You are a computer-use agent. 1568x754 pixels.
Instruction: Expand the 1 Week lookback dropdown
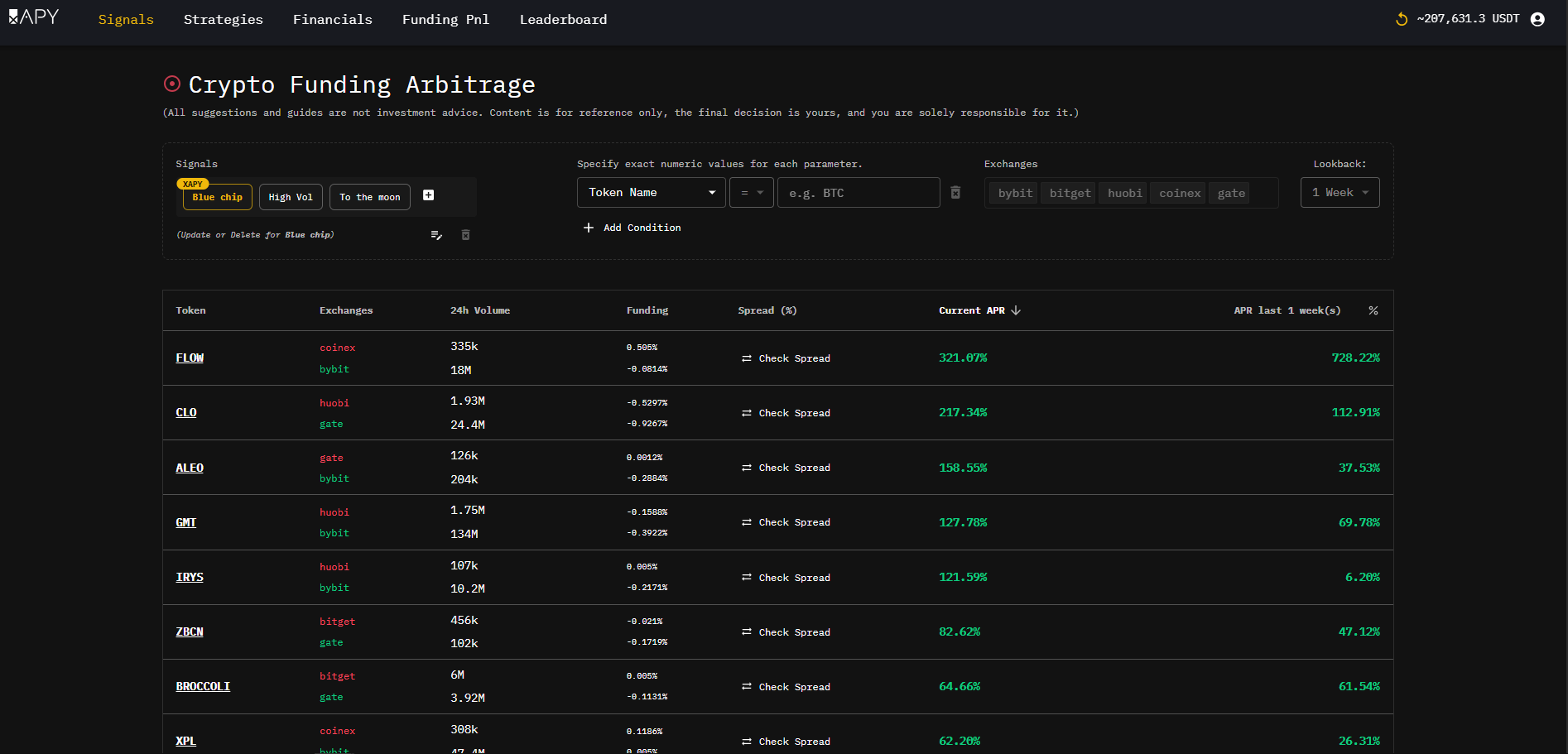click(x=1340, y=193)
